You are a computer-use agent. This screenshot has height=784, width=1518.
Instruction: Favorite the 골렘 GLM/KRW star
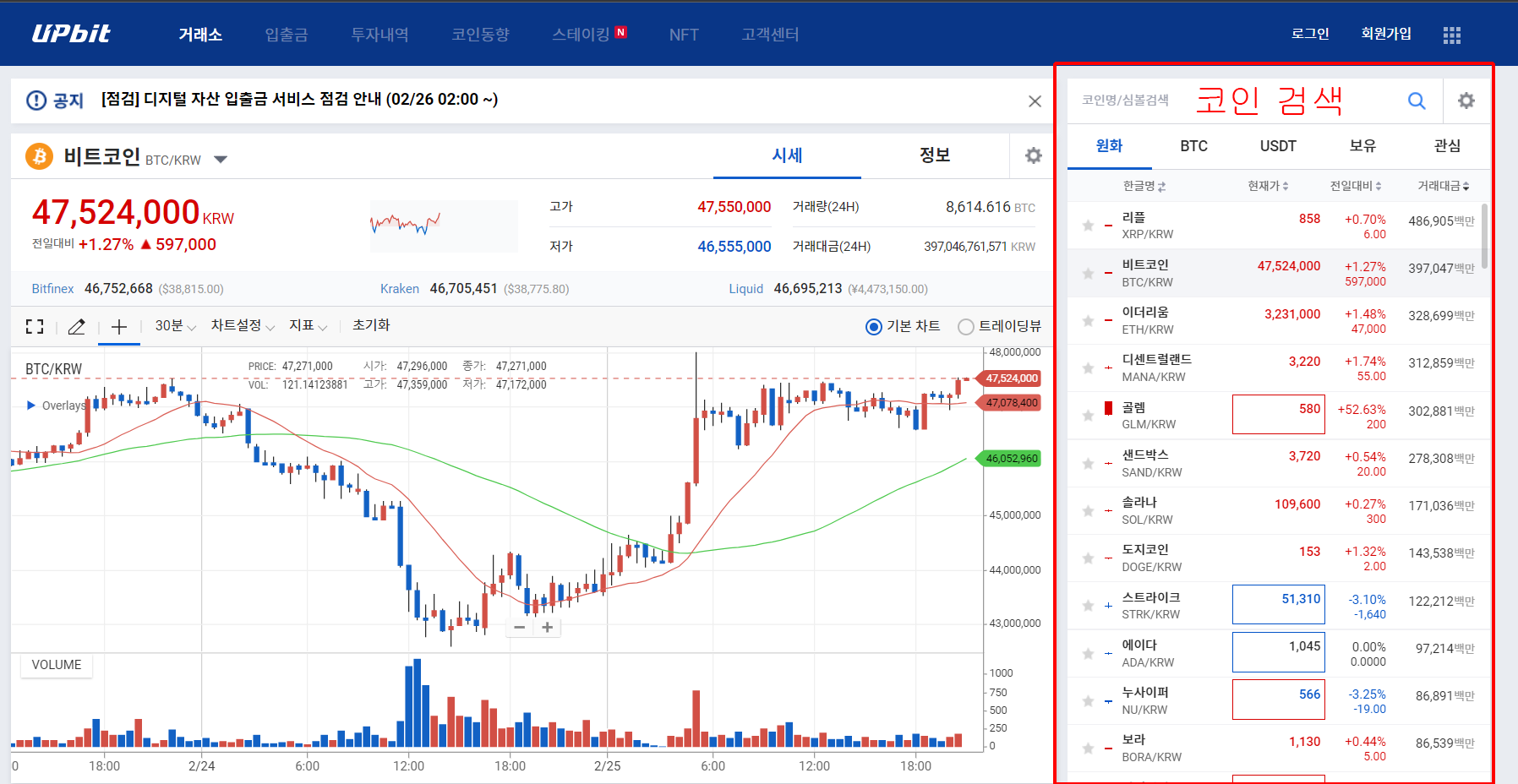(1088, 416)
